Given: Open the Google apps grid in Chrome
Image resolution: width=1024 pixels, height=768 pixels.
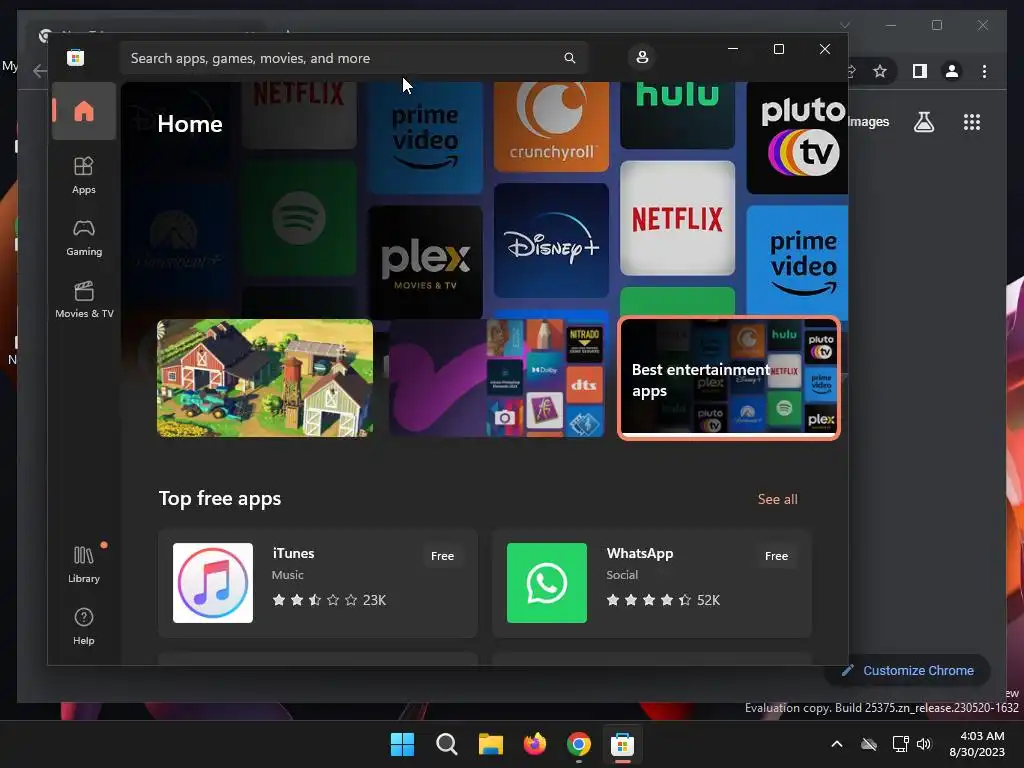Looking at the screenshot, I should click(972, 121).
